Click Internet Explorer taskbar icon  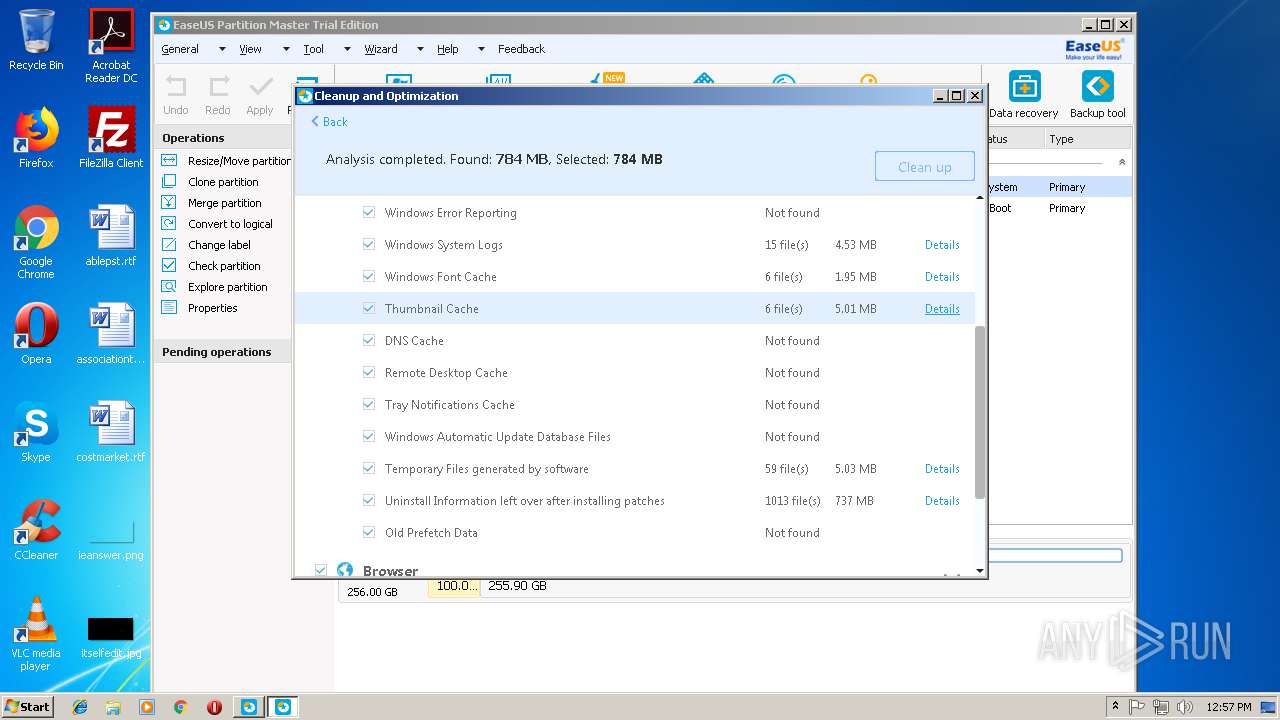[x=80, y=707]
